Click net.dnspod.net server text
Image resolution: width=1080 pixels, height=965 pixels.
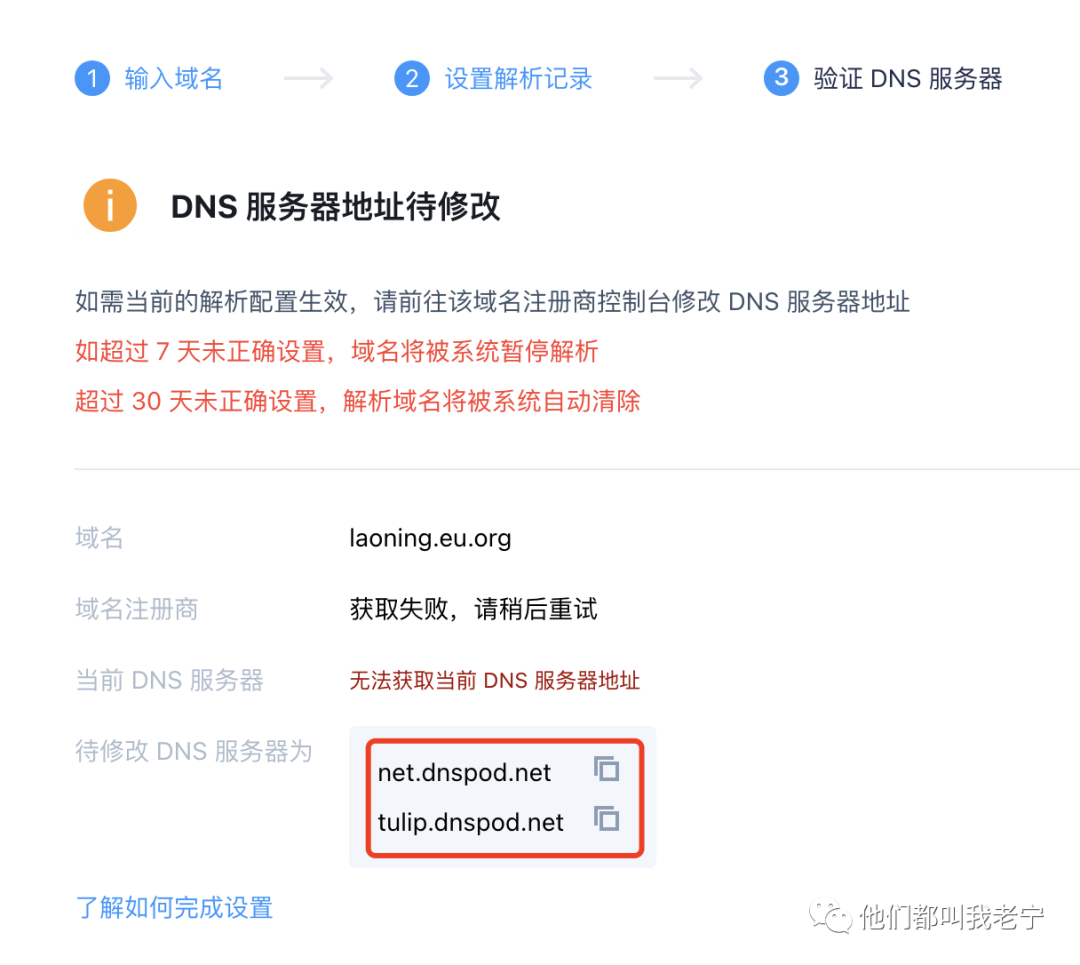coord(464,773)
